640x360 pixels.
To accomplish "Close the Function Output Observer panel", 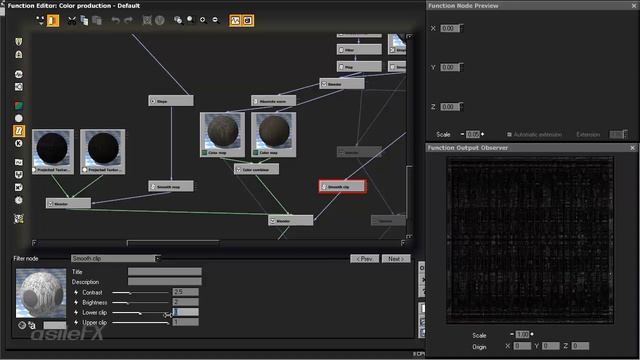I will pos(633,148).
